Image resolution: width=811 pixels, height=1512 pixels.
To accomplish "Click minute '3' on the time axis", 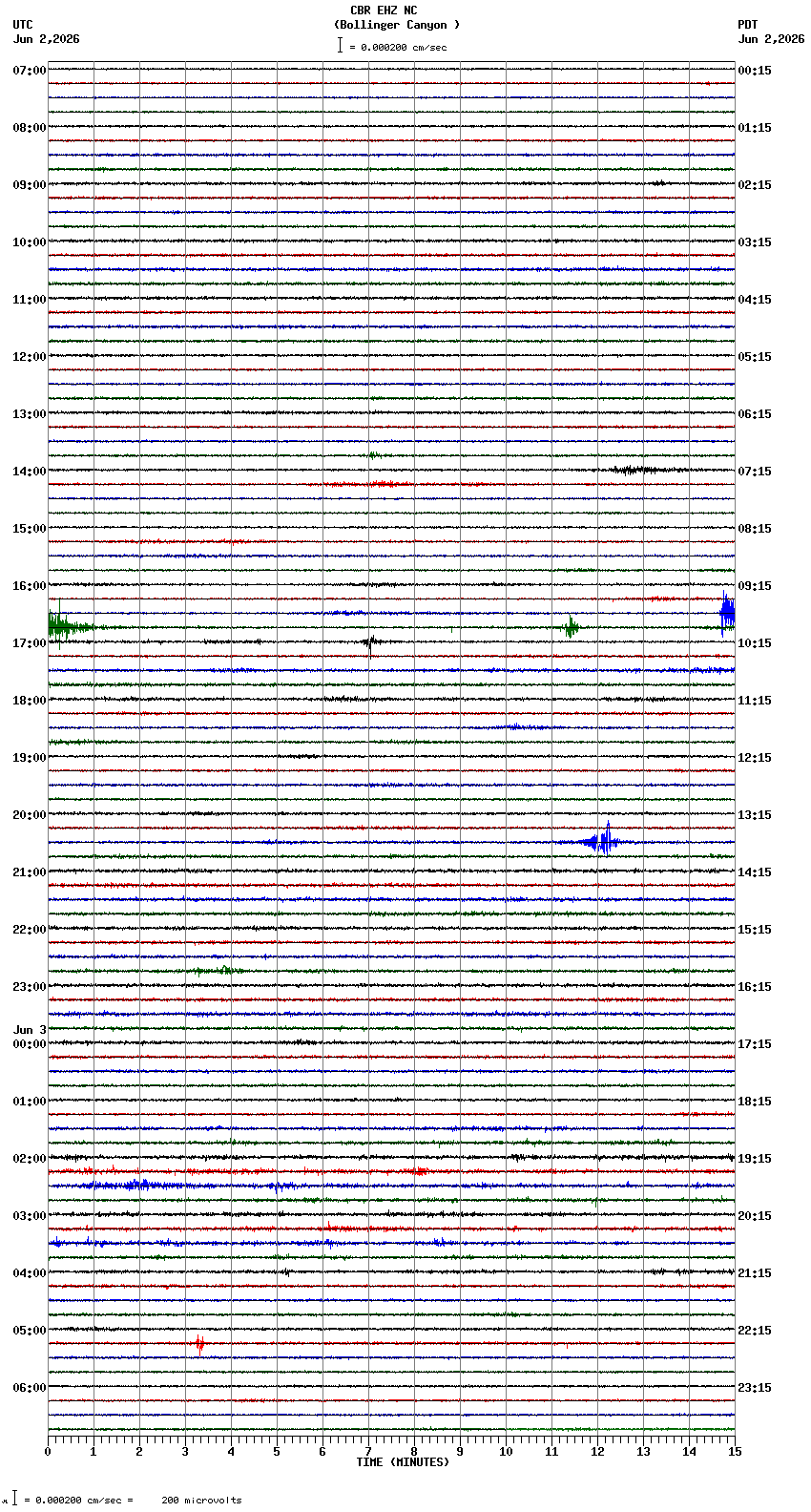I will (185, 1452).
